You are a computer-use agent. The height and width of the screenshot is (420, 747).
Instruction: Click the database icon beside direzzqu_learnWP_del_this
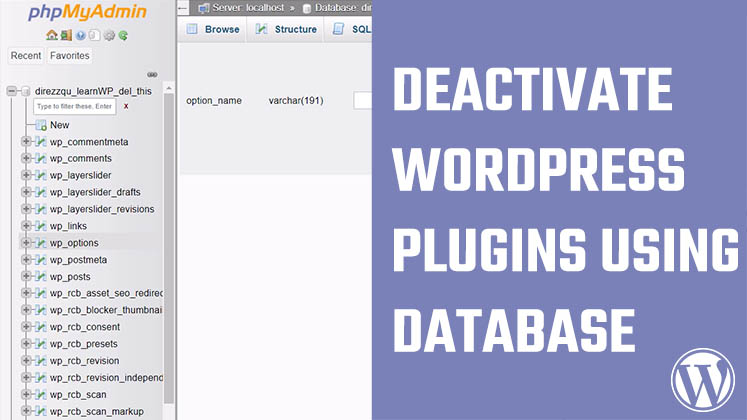click(26, 91)
